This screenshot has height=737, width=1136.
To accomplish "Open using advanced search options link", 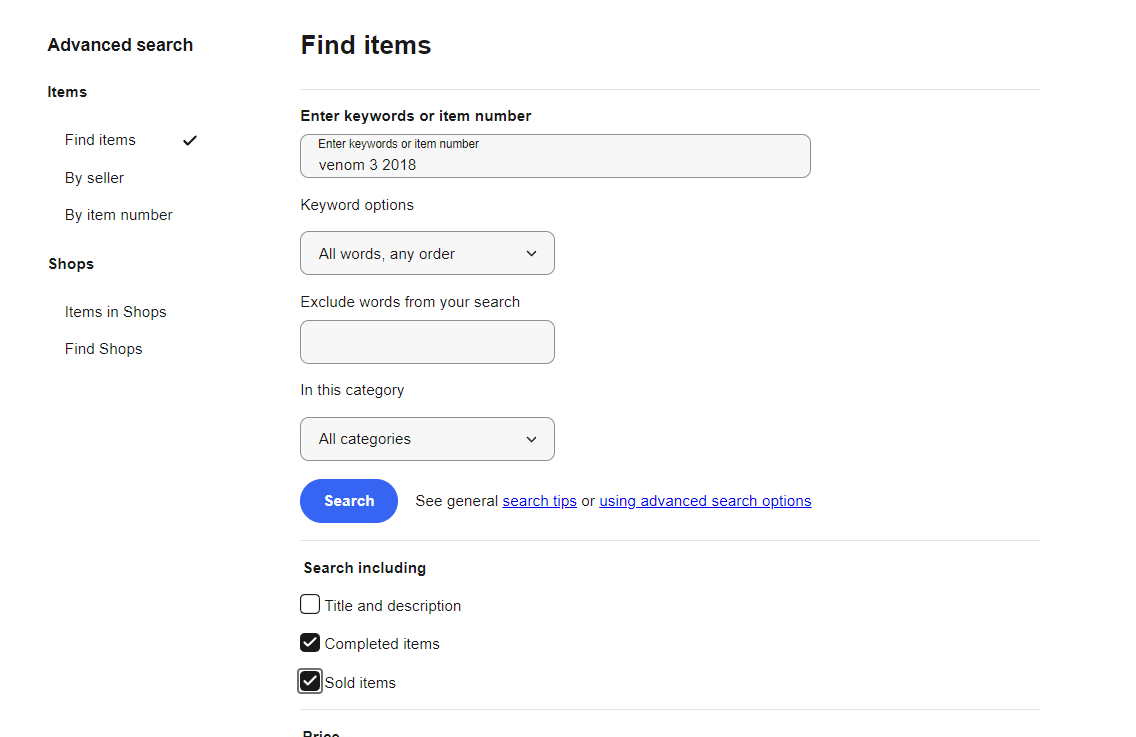I will click(705, 501).
